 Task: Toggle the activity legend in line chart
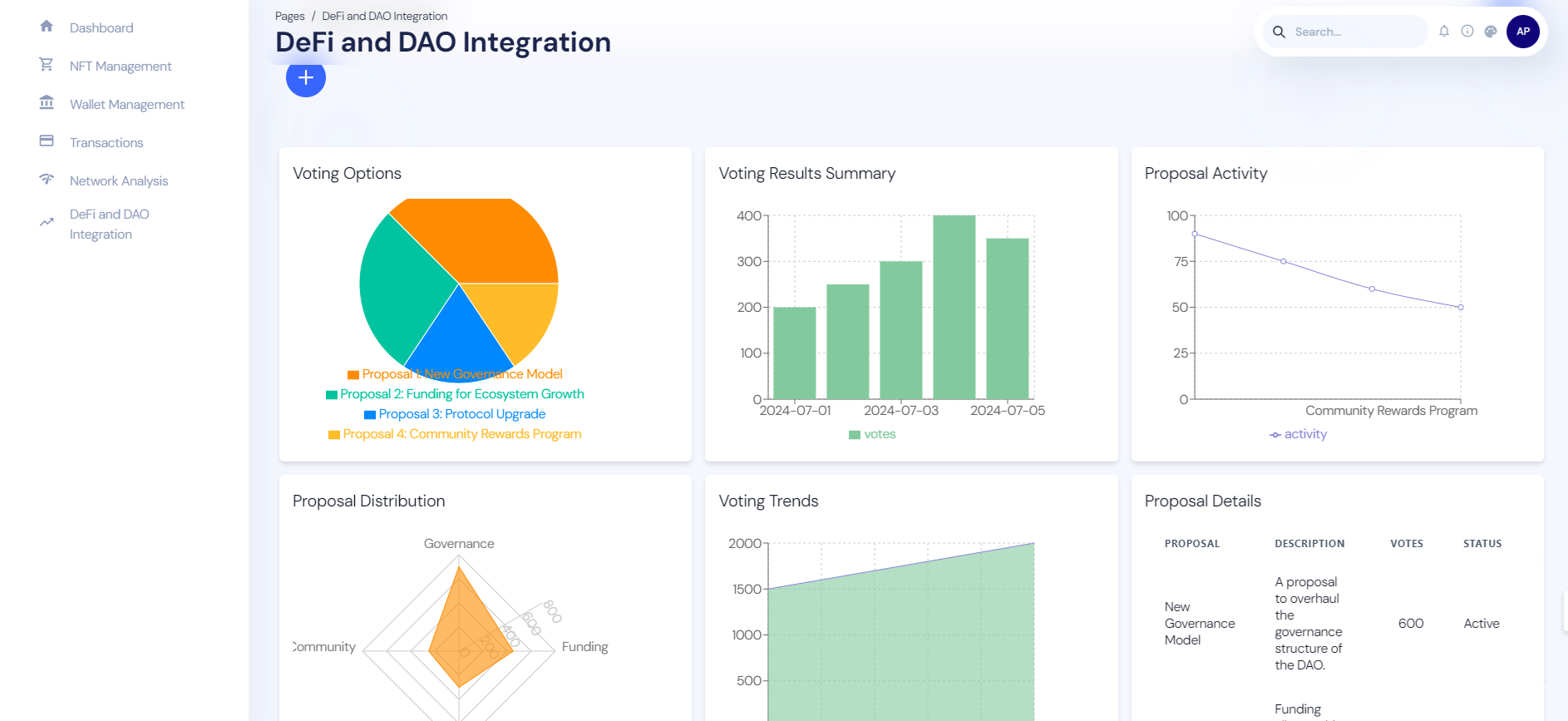[x=1298, y=434]
